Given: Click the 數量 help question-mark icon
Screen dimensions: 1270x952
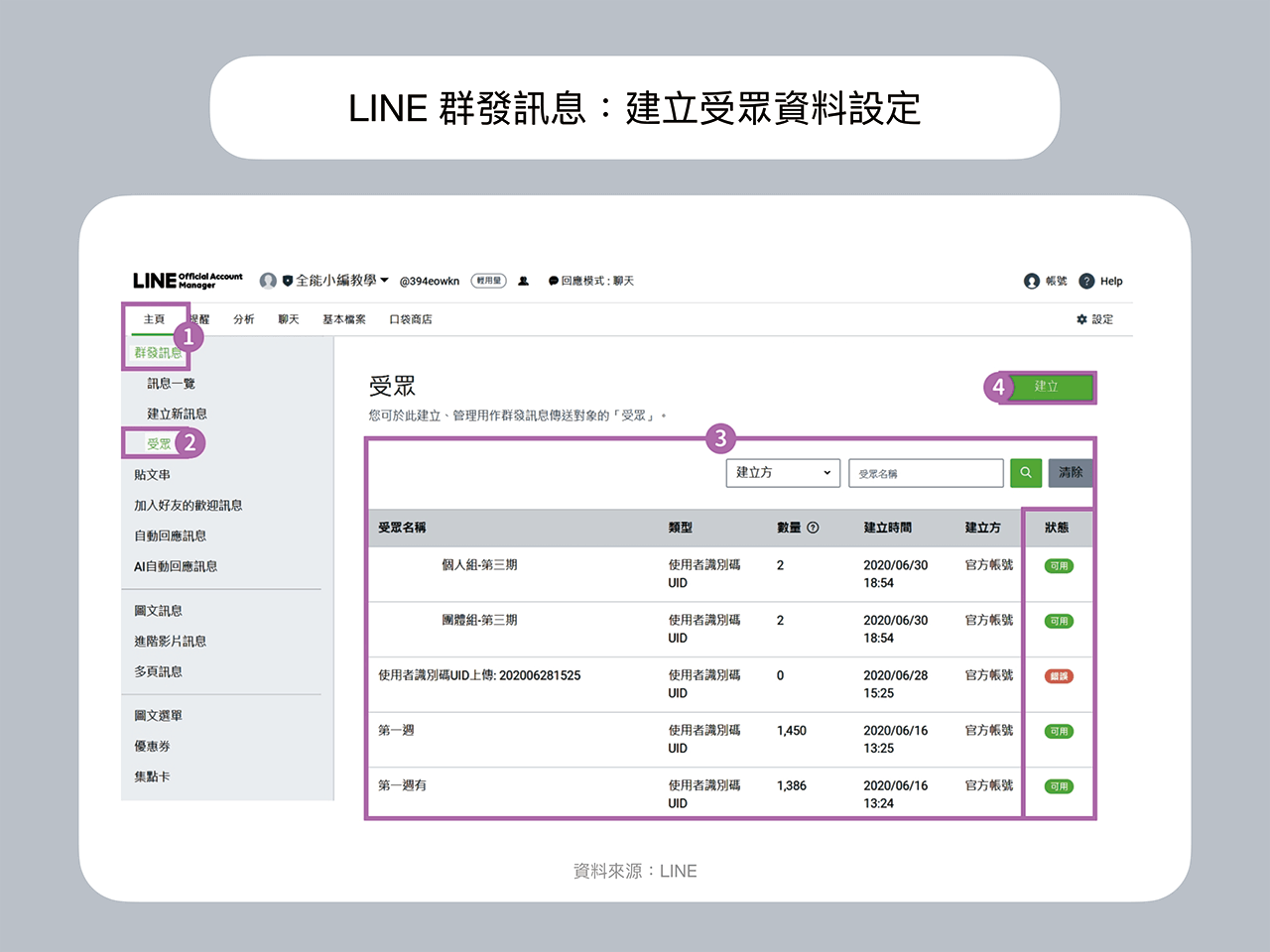Looking at the screenshot, I should [x=813, y=528].
